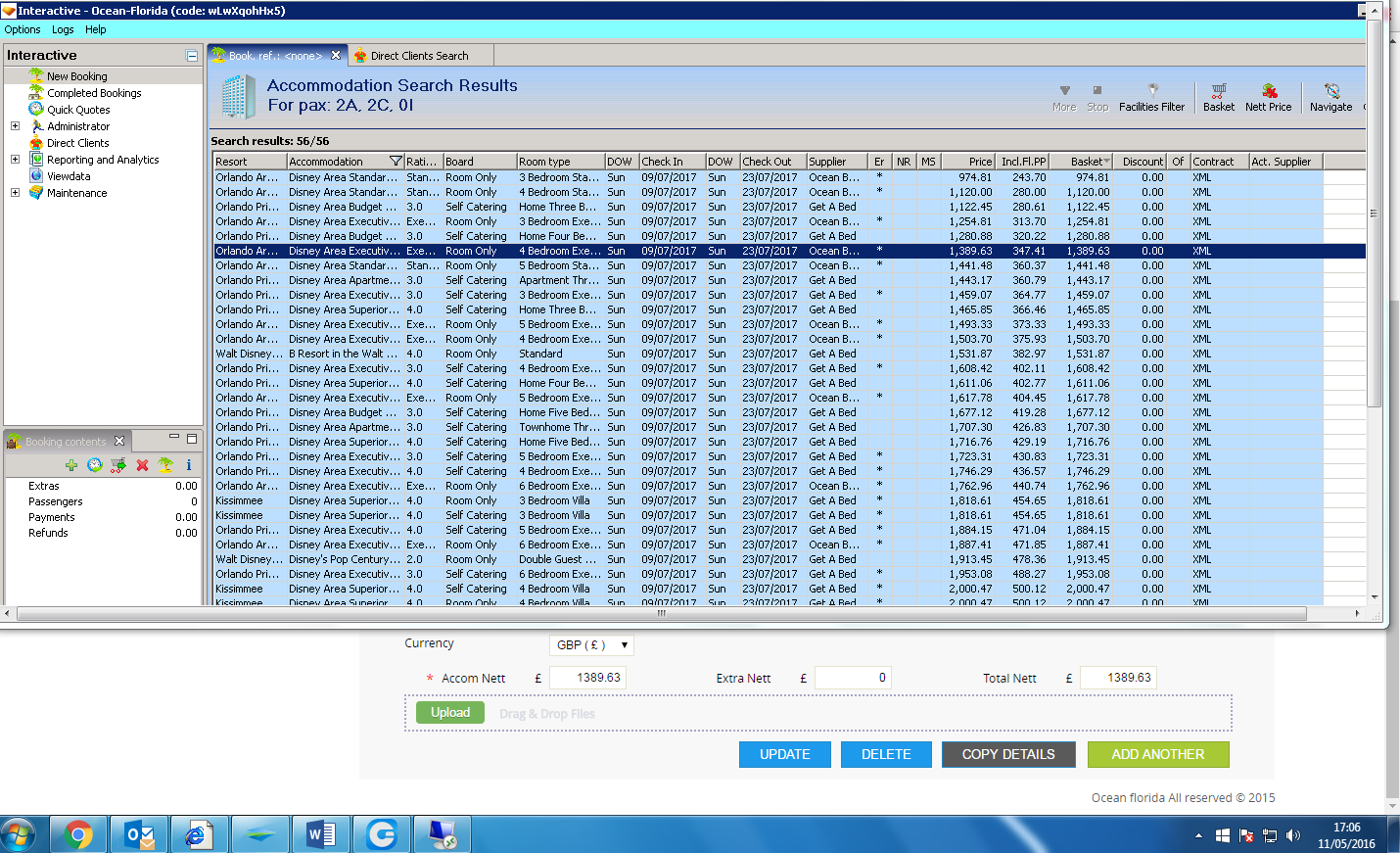Click the horizontal scrollbar below the results table
Image resolution: width=1400 pixels, height=853 pixels.
click(x=662, y=614)
